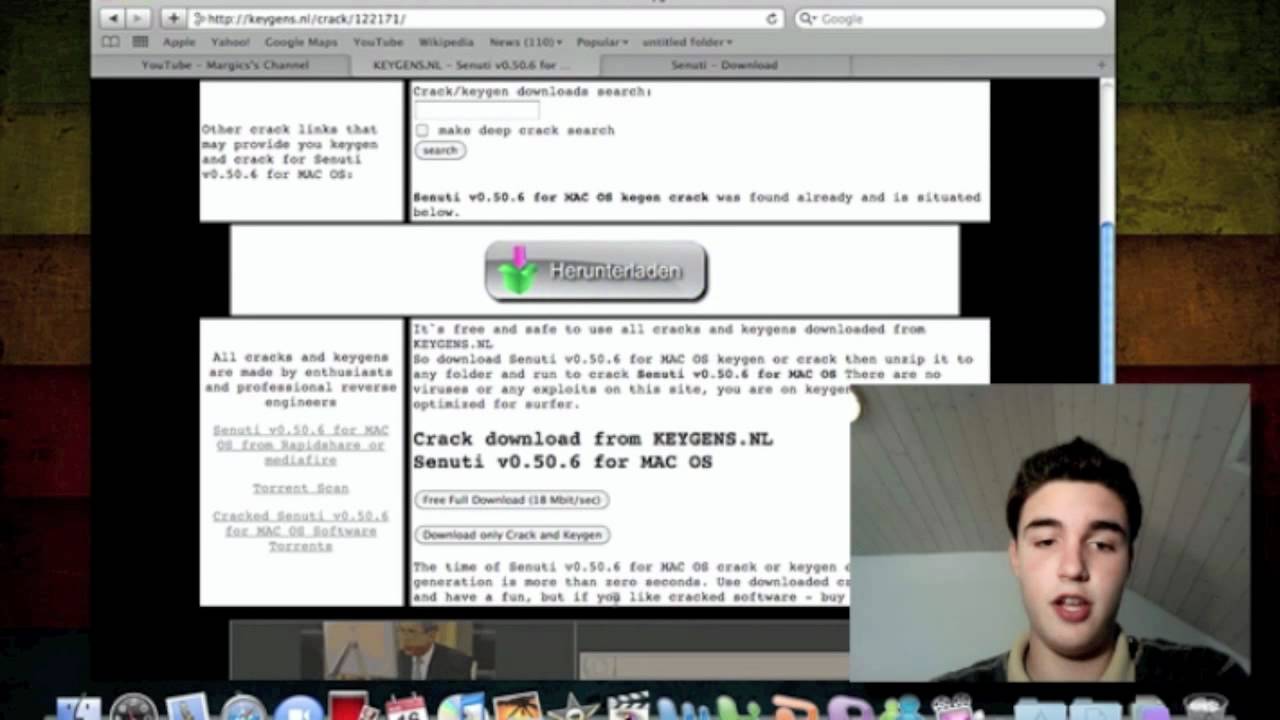This screenshot has width=1280, height=720.
Task: Open the Apple bookmark
Action: pos(179,42)
